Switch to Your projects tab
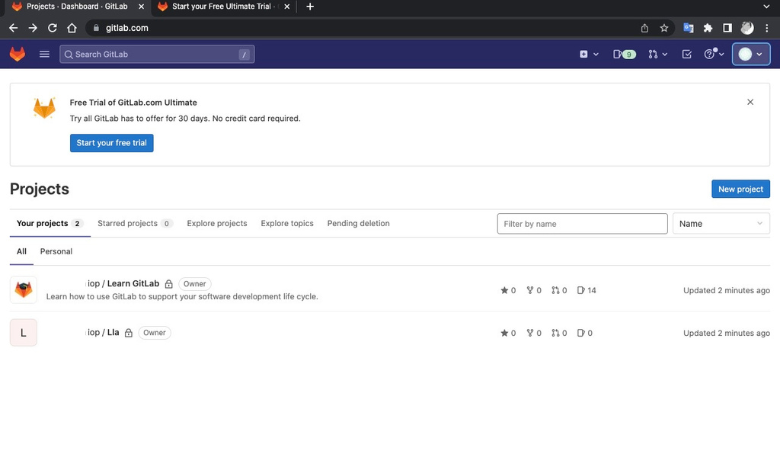Viewport: 780px width, 470px height. coord(50,223)
